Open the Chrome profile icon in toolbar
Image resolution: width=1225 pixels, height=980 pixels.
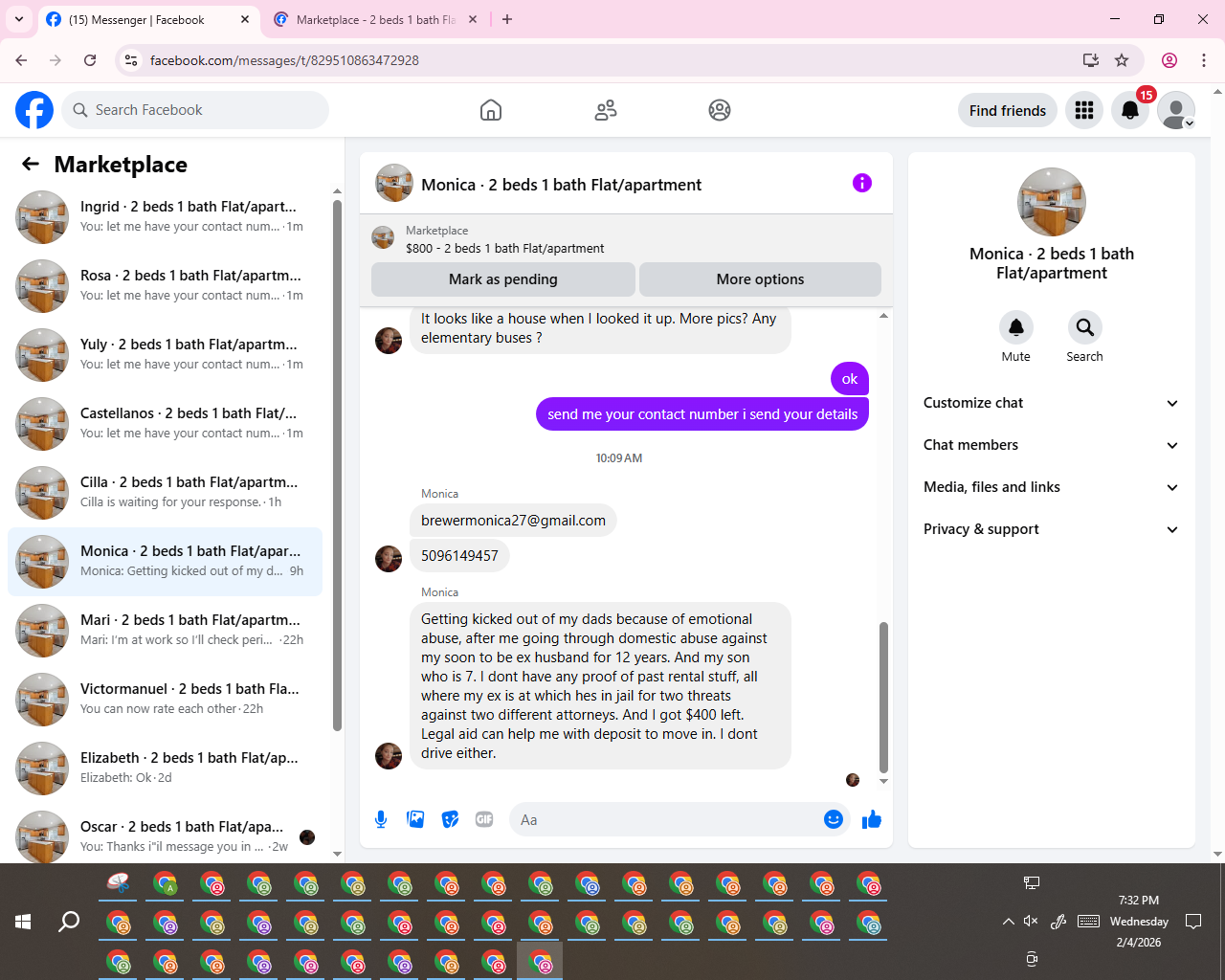[1169, 60]
